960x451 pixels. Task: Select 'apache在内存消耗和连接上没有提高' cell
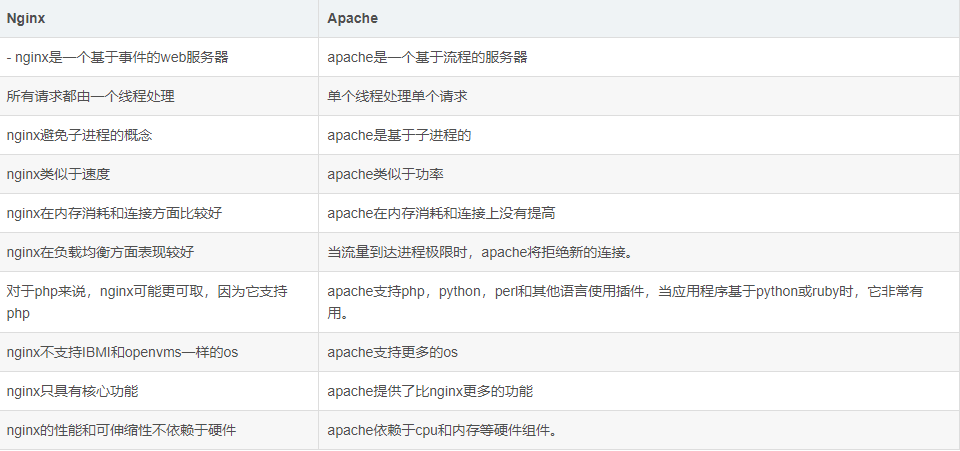coord(639,213)
